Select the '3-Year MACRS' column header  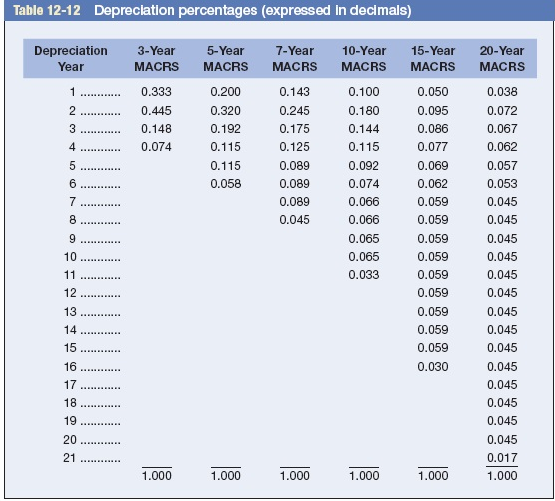pos(156,58)
